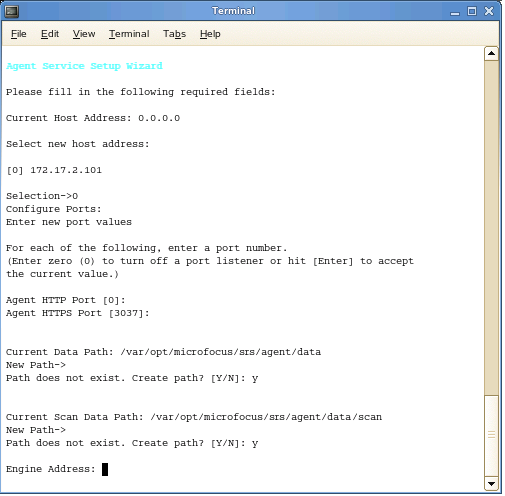
Task: Click 'Select new host address:' text
Action: coord(78,144)
